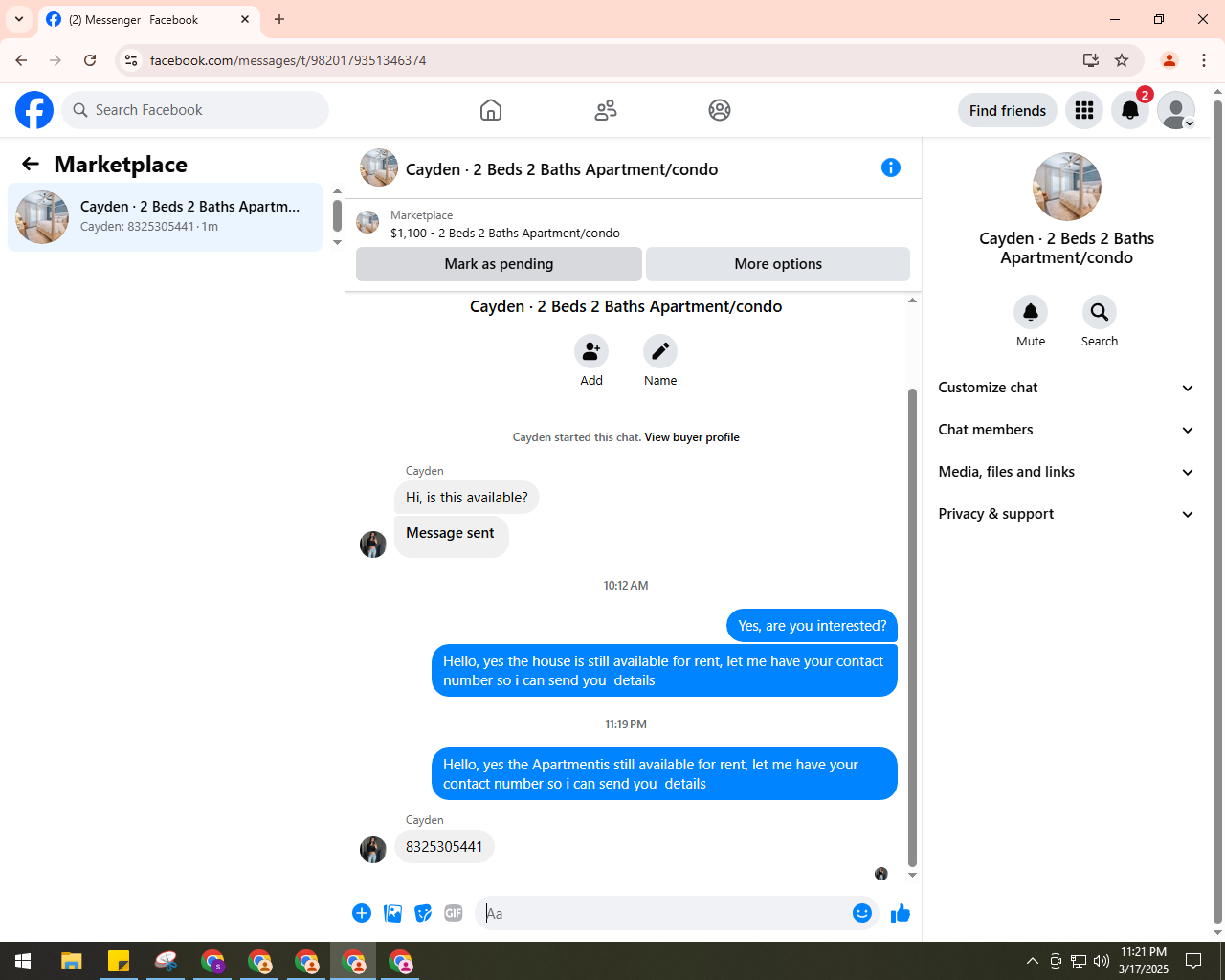The height and width of the screenshot is (980, 1225).
Task: Expand the Customize chat section
Action: pos(1066,388)
